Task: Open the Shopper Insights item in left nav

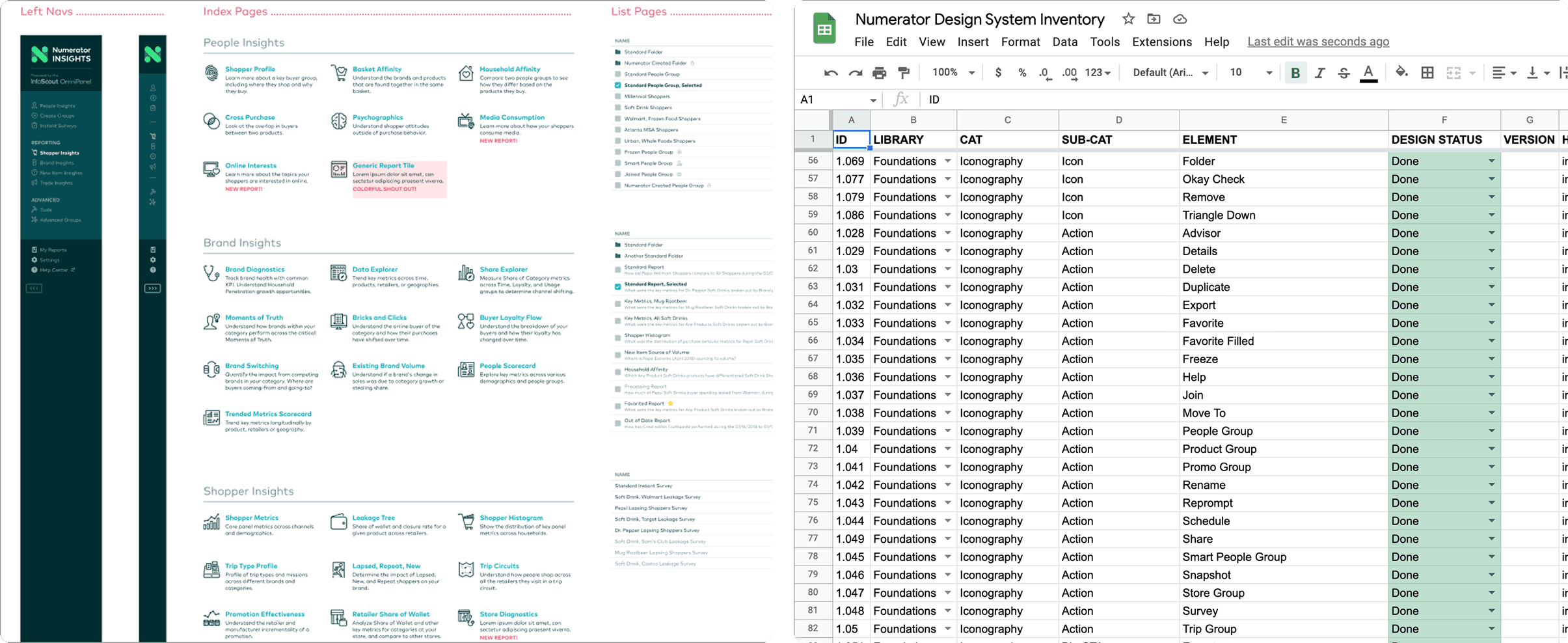Action: click(x=59, y=153)
